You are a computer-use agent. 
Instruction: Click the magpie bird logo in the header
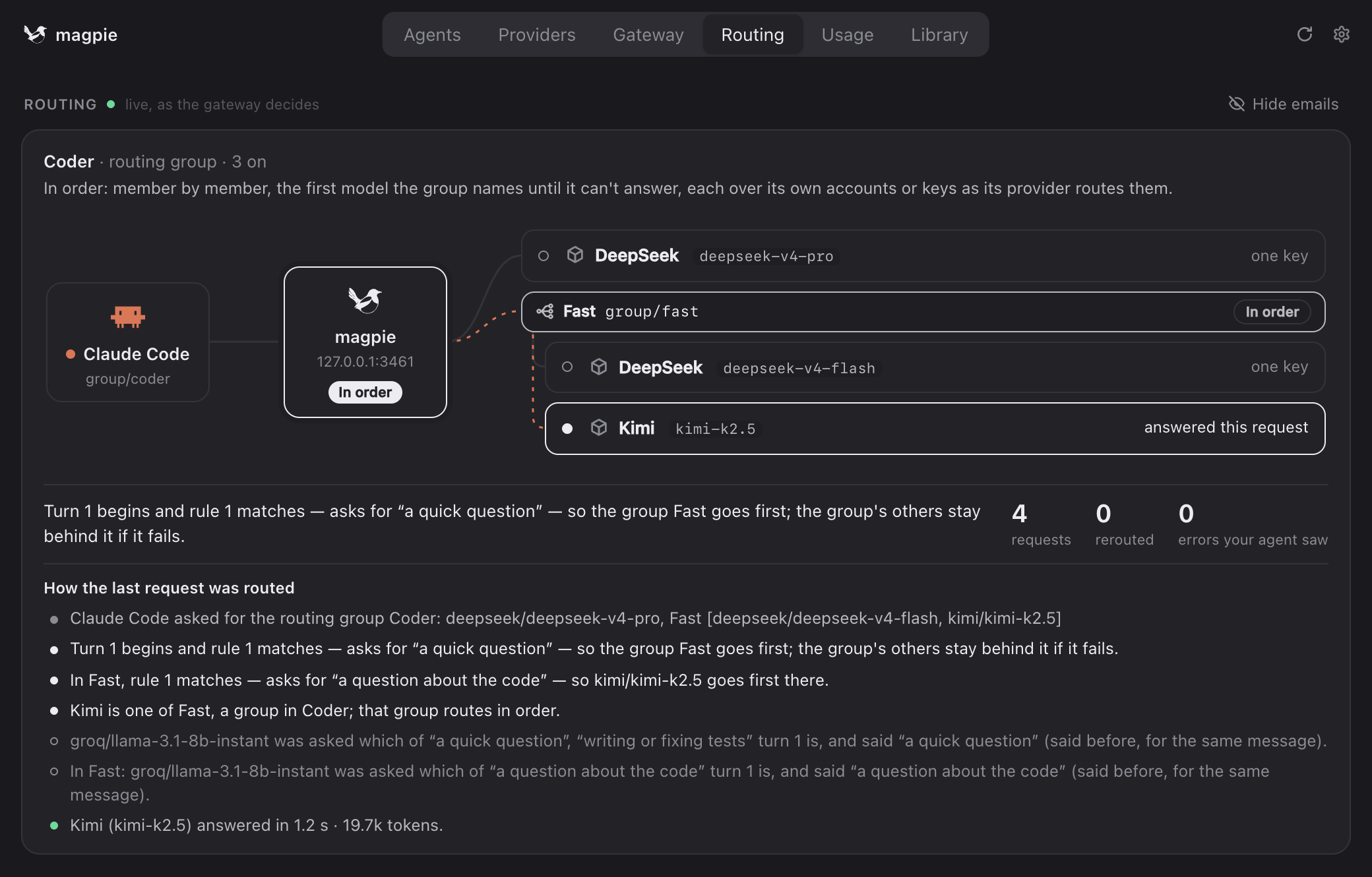point(35,34)
